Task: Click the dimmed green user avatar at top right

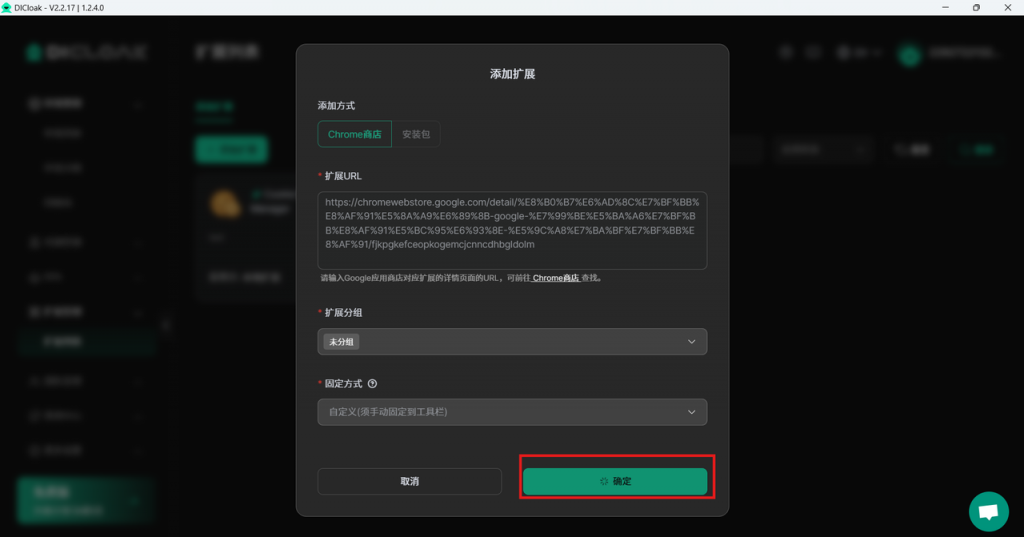Action: pos(909,53)
